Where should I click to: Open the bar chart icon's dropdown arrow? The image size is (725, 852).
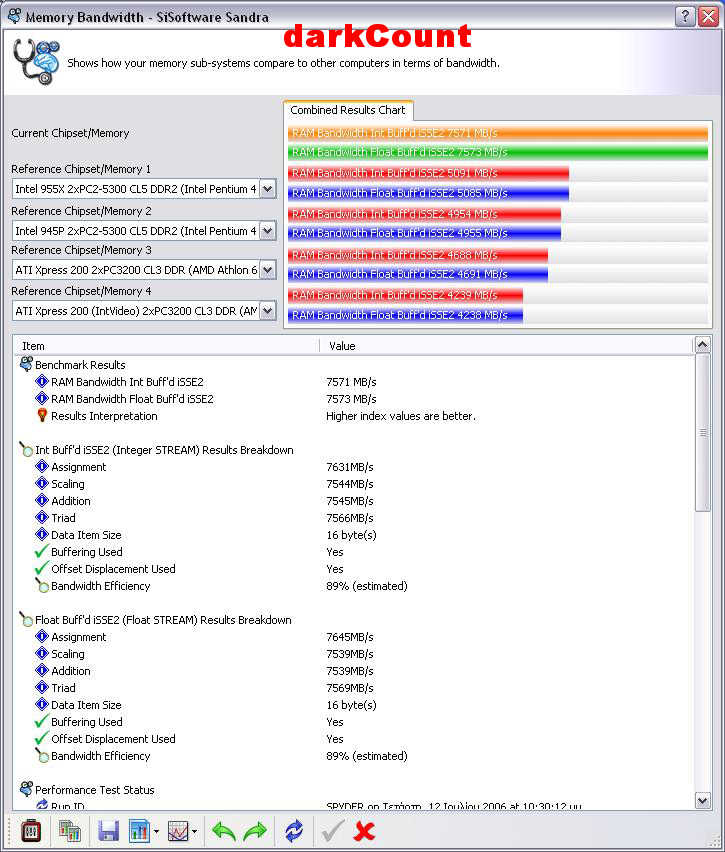pyautogui.click(x=157, y=832)
